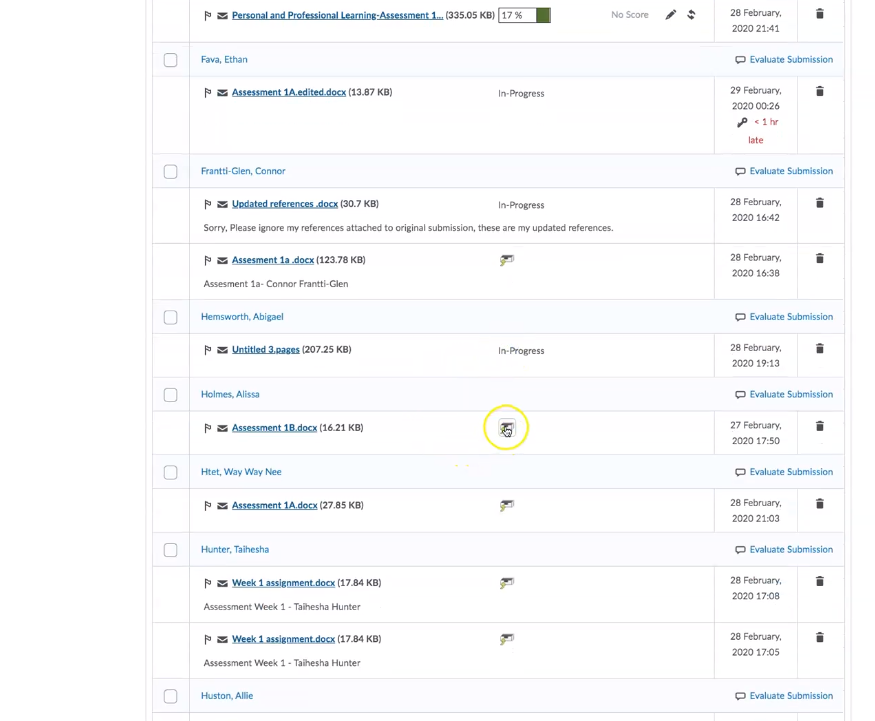Select the checkbox for Fava, Ethan
This screenshot has width=875, height=721.
(x=171, y=60)
